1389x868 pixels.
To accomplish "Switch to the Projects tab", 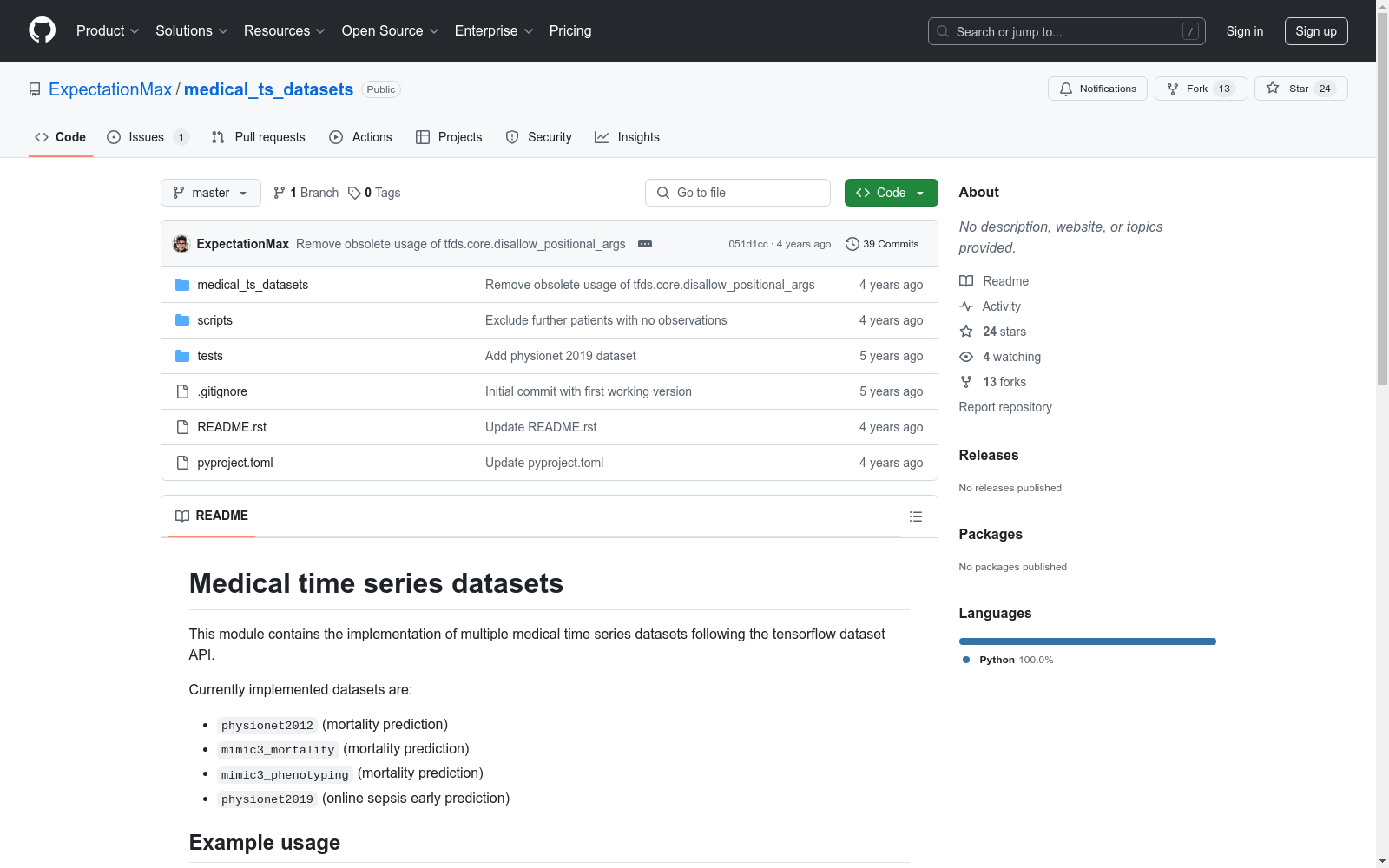I will click(449, 137).
